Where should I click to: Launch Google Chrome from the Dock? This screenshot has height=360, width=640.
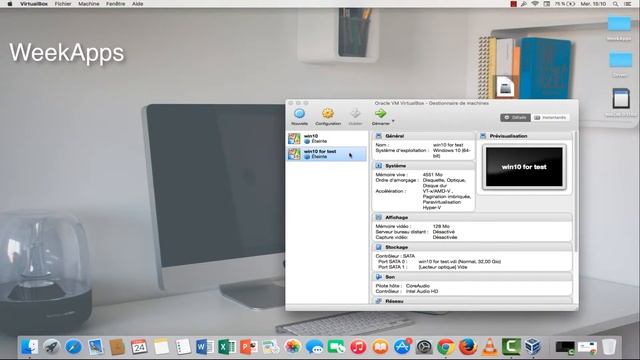coord(446,347)
